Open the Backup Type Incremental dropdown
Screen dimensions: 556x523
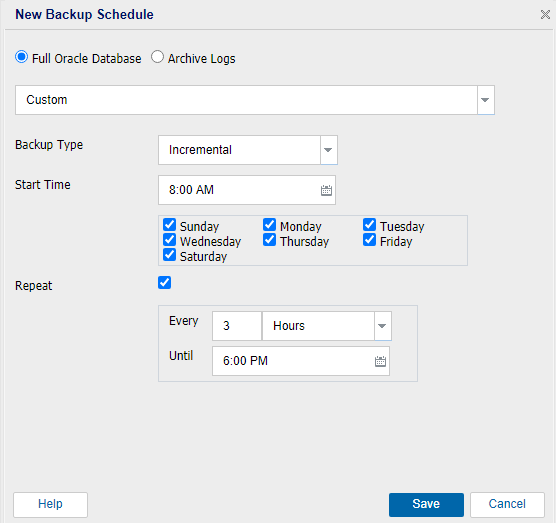point(248,150)
